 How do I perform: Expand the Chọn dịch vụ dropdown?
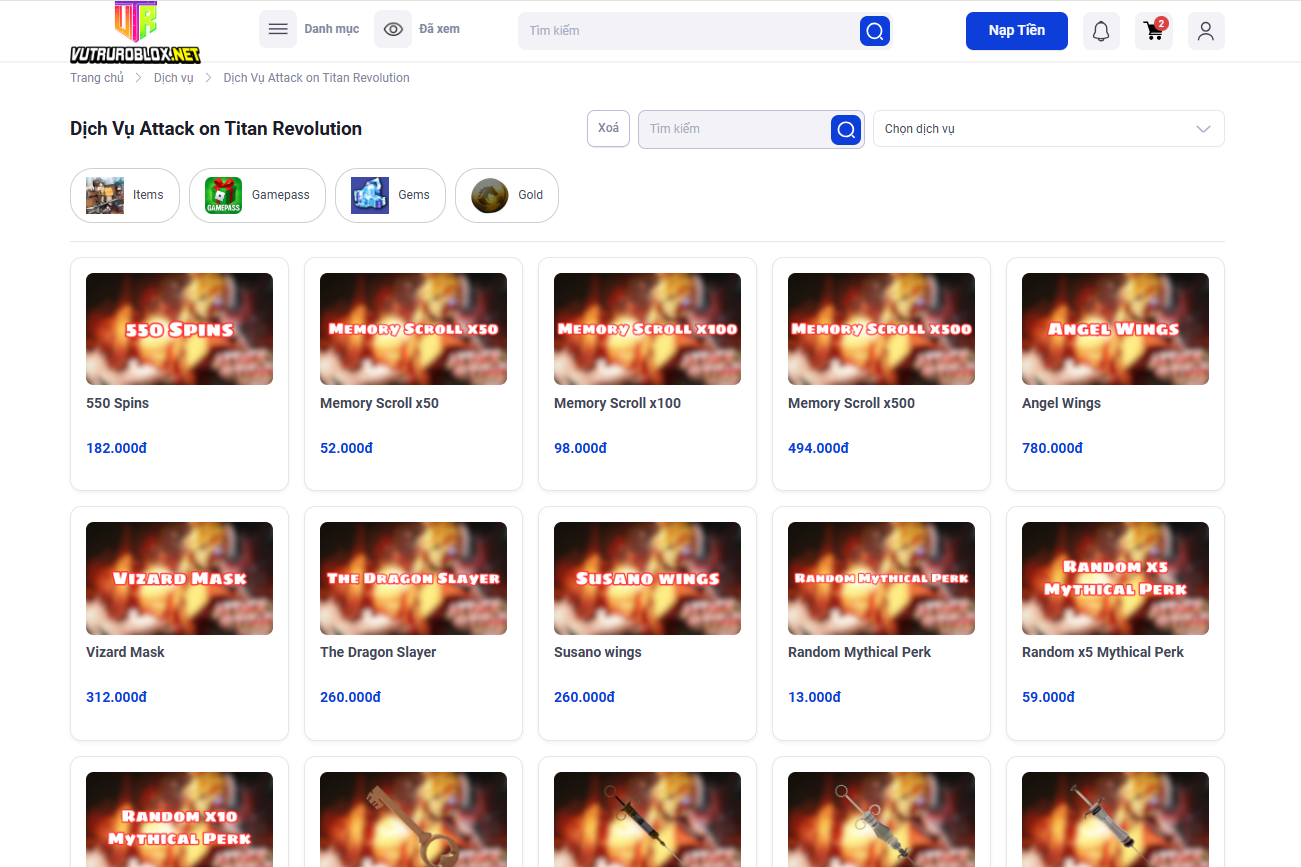1049,129
